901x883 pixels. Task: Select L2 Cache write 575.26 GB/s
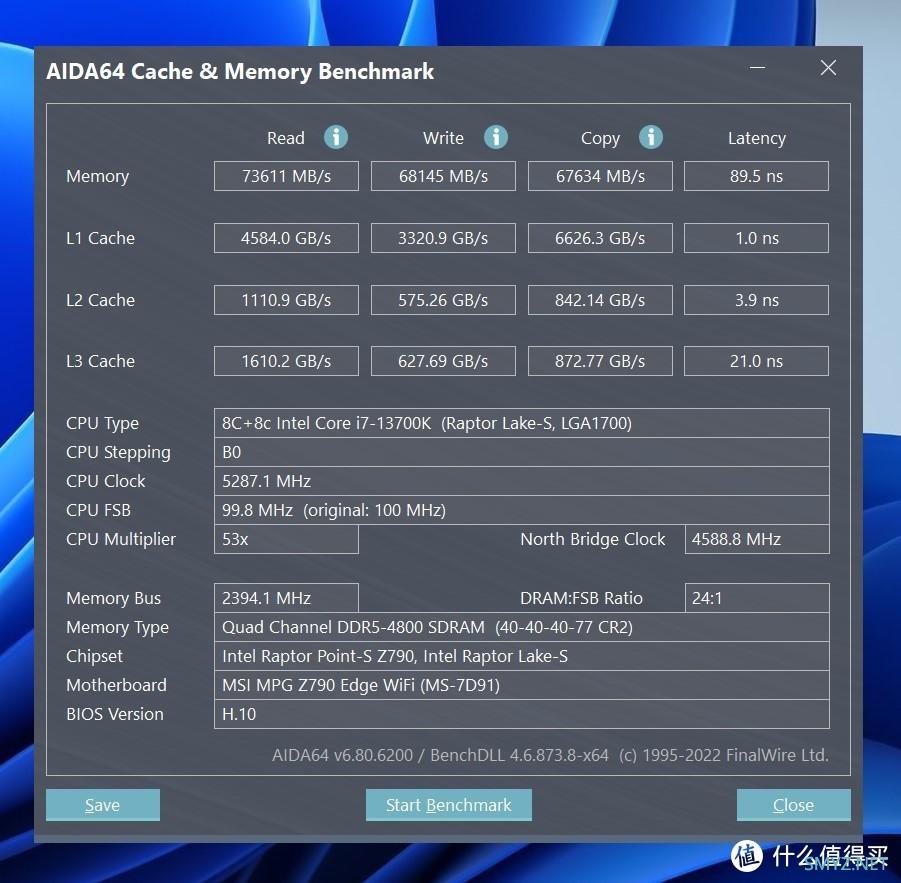coord(443,300)
